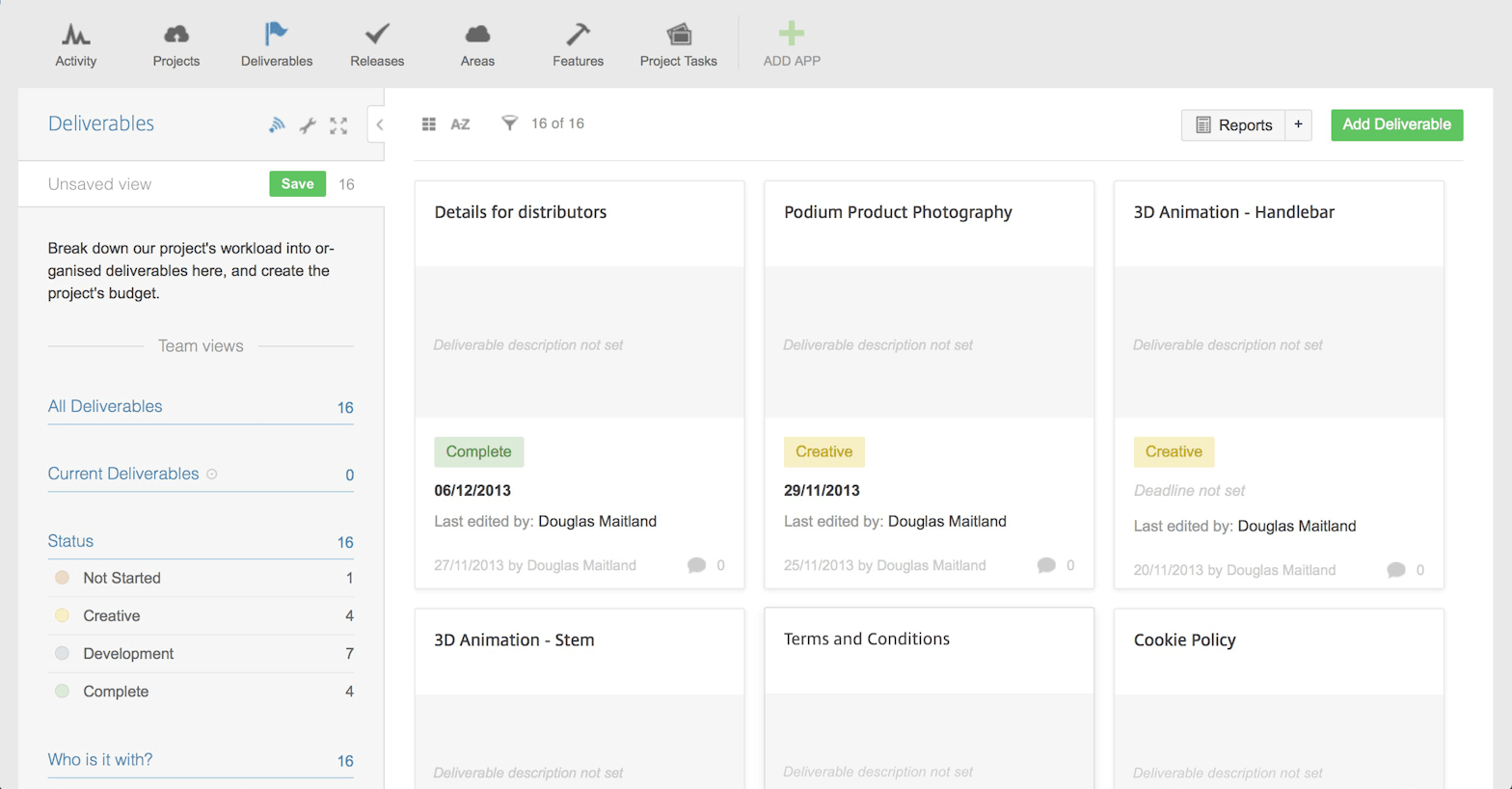
Task: Filter by Complete status
Action: (116, 692)
